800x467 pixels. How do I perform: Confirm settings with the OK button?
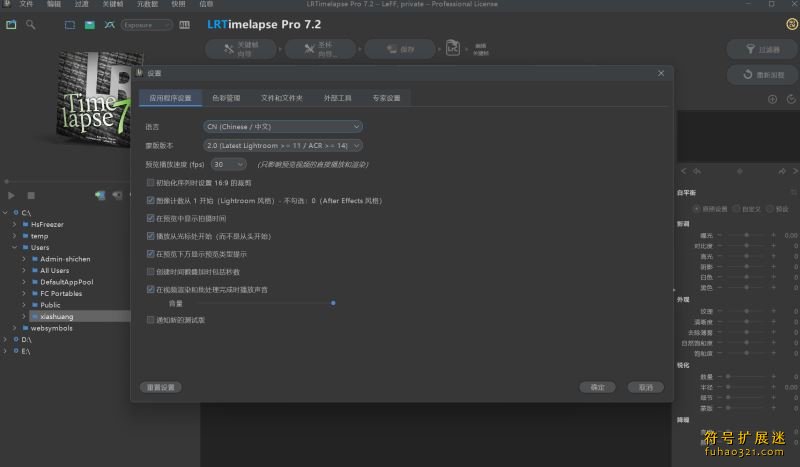click(x=597, y=387)
